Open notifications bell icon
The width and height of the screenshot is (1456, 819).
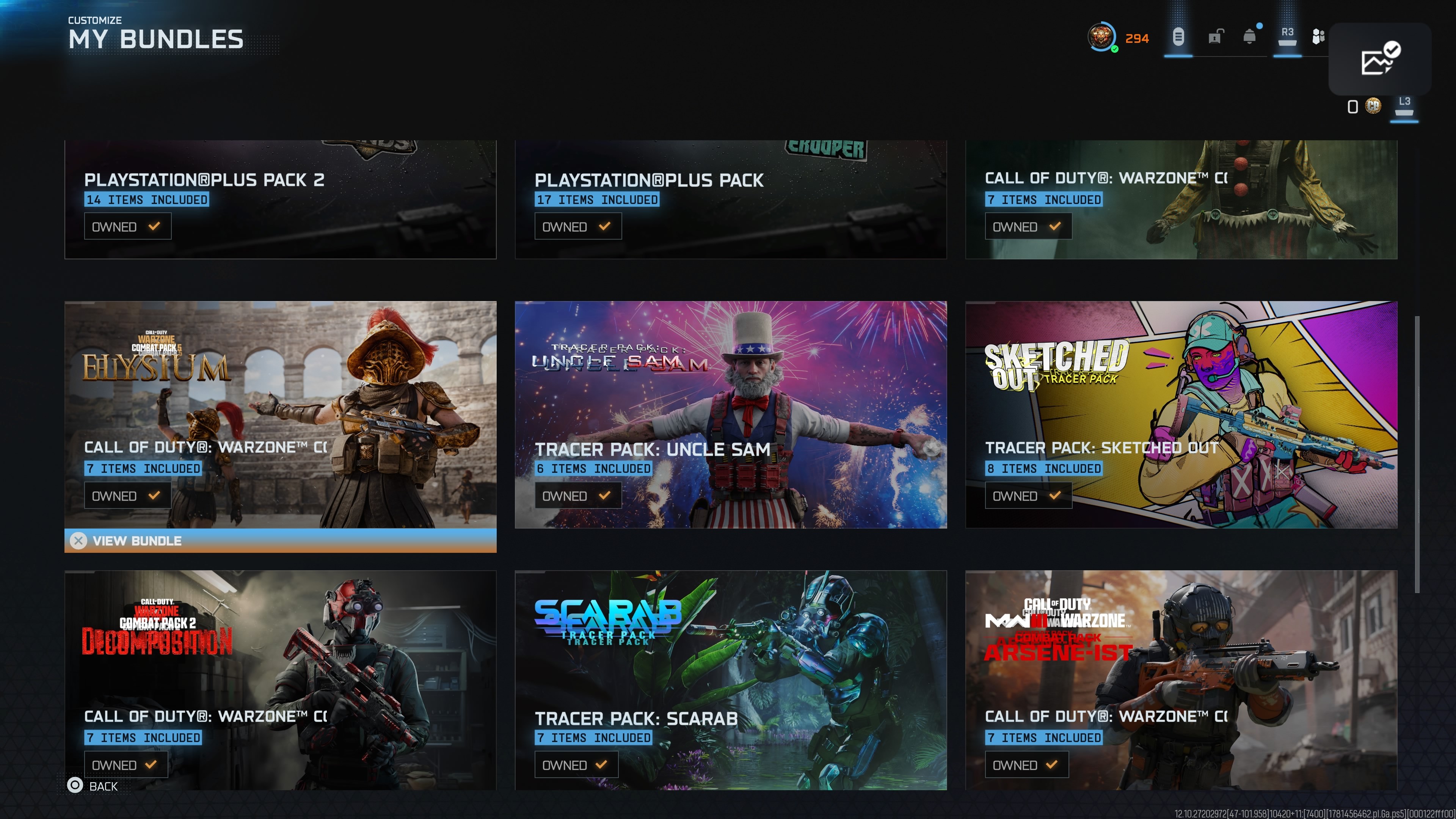click(1250, 37)
